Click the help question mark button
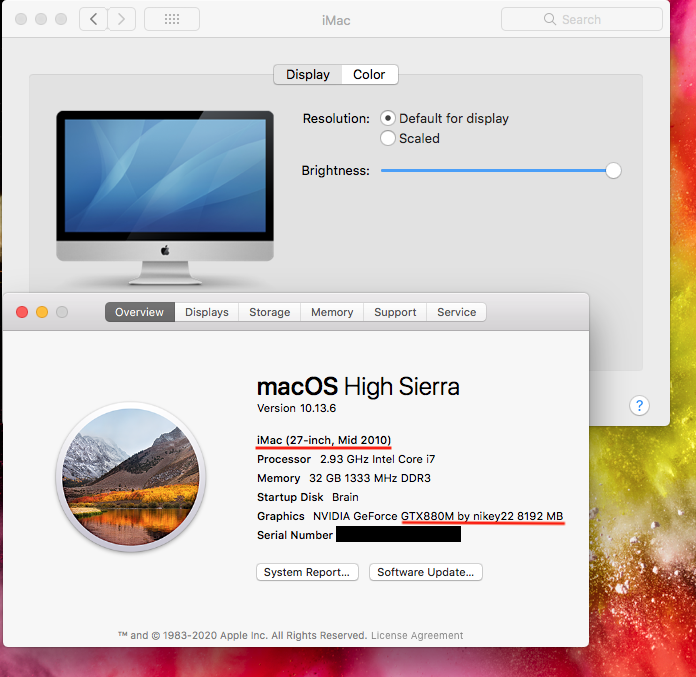The height and width of the screenshot is (677, 696). 639,405
